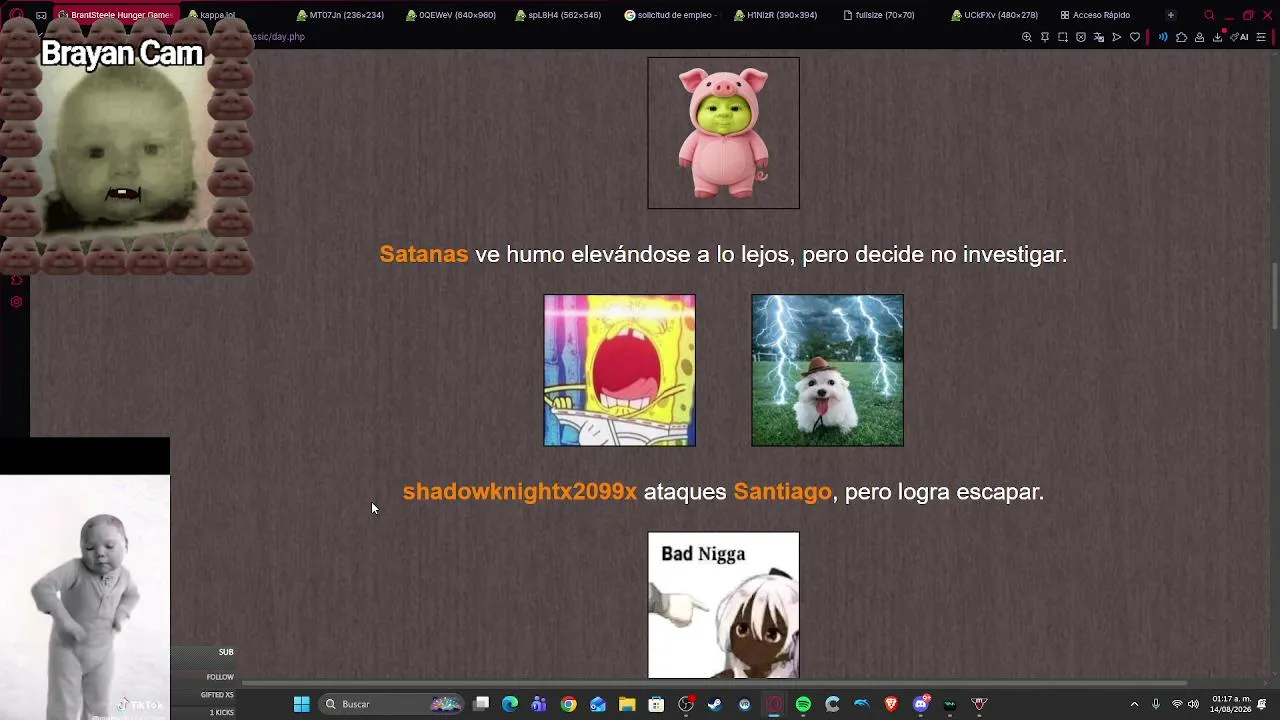The image size is (1280, 720).
Task: Open the AI assistant button
Action: [1240, 37]
